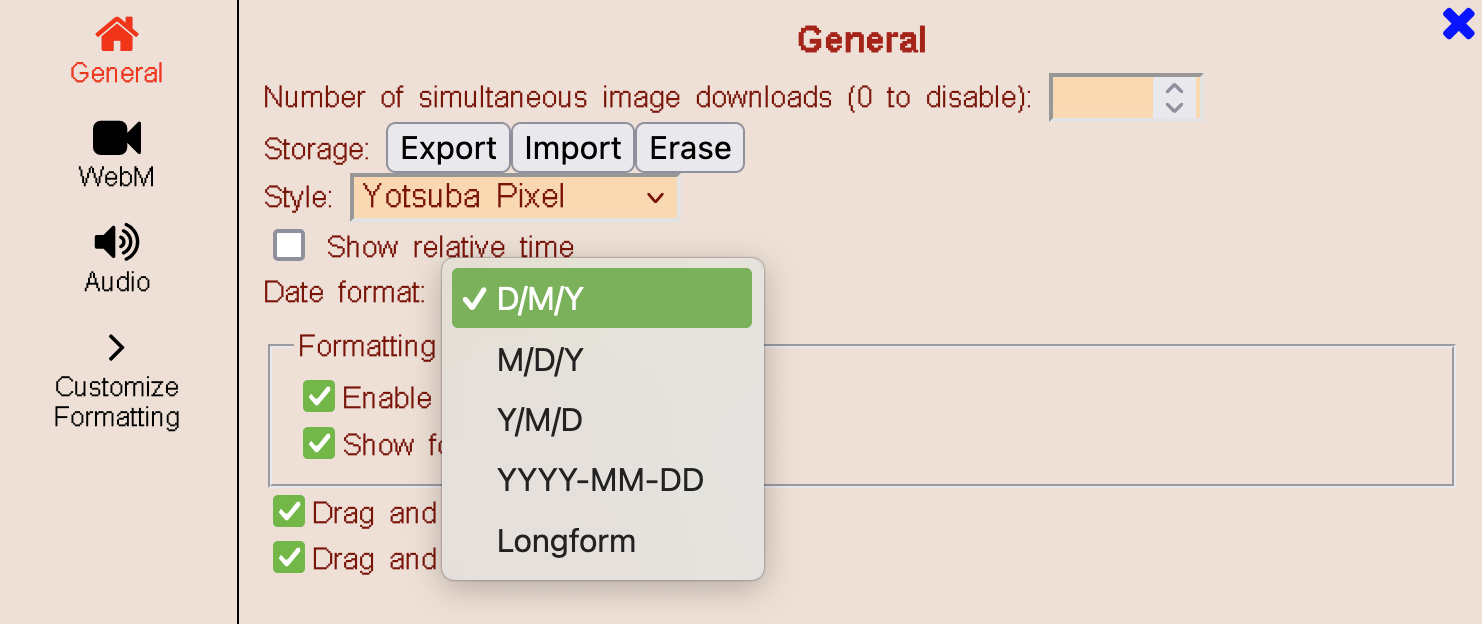Select M/D/Y date format option

540,361
